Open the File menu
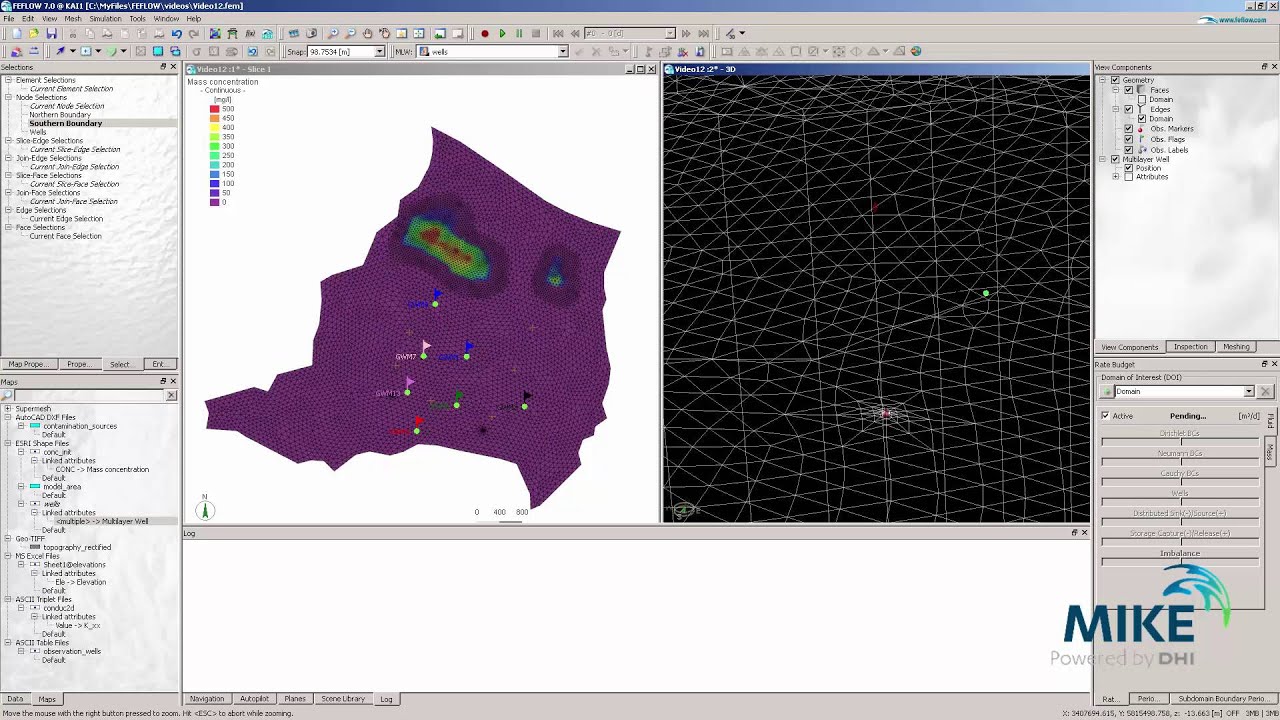 click(9, 18)
